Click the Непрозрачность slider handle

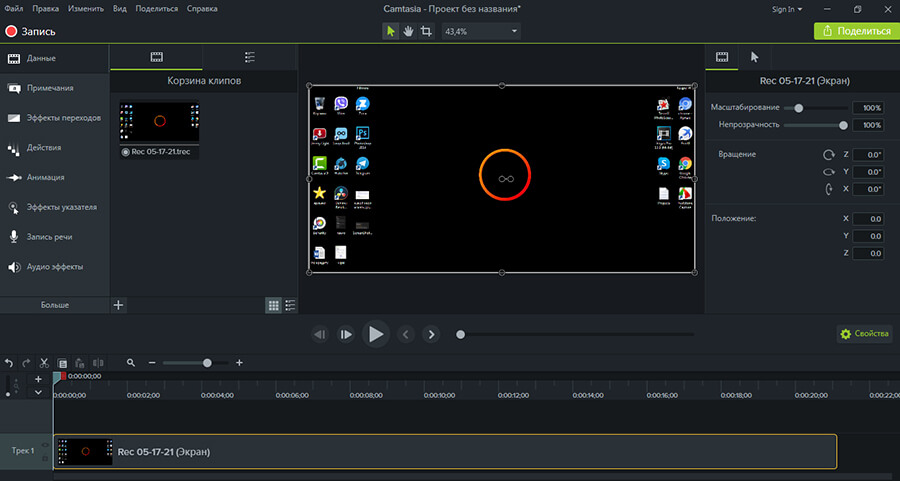843,125
